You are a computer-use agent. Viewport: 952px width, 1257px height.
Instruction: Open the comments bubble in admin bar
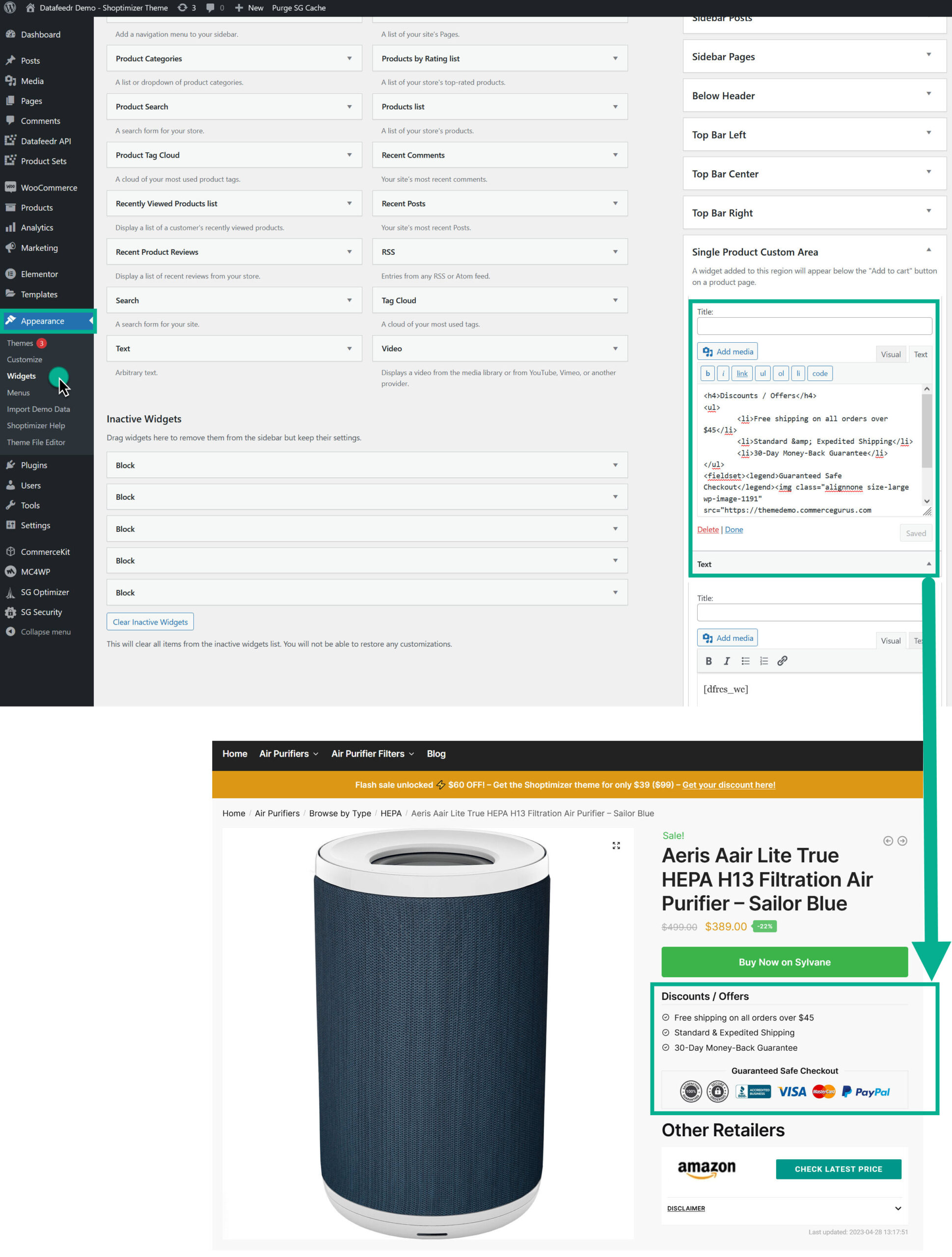[215, 8]
